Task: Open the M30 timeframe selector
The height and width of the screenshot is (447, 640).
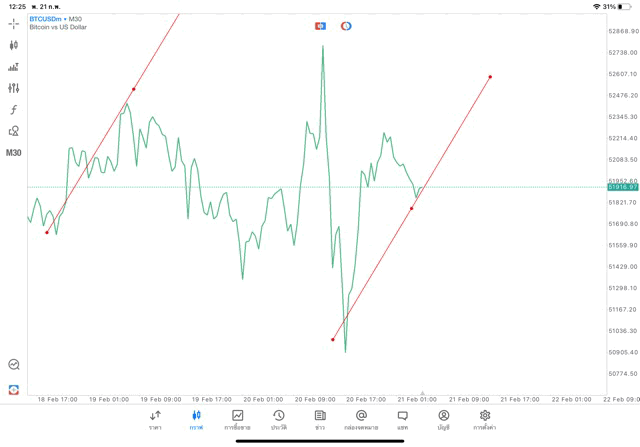Action: click(x=14, y=153)
